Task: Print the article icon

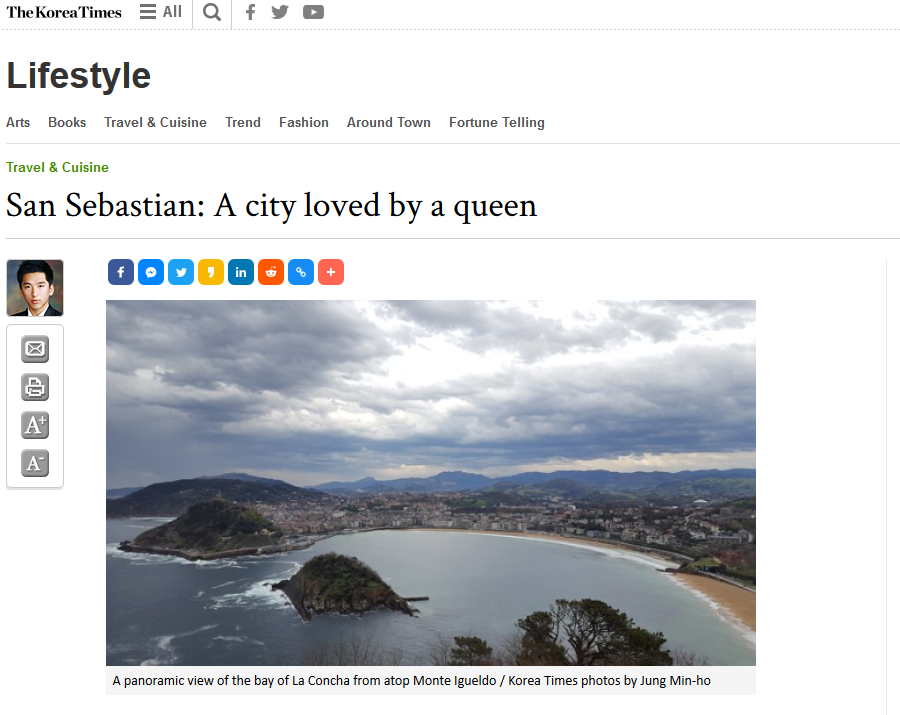Action: (x=35, y=387)
